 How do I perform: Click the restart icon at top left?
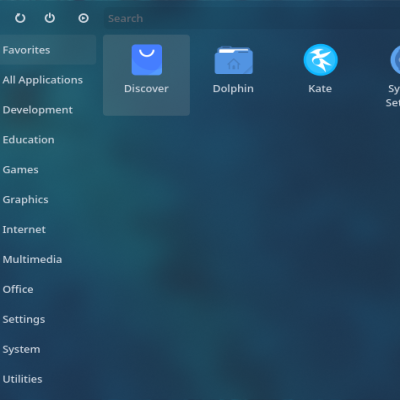click(x=20, y=18)
